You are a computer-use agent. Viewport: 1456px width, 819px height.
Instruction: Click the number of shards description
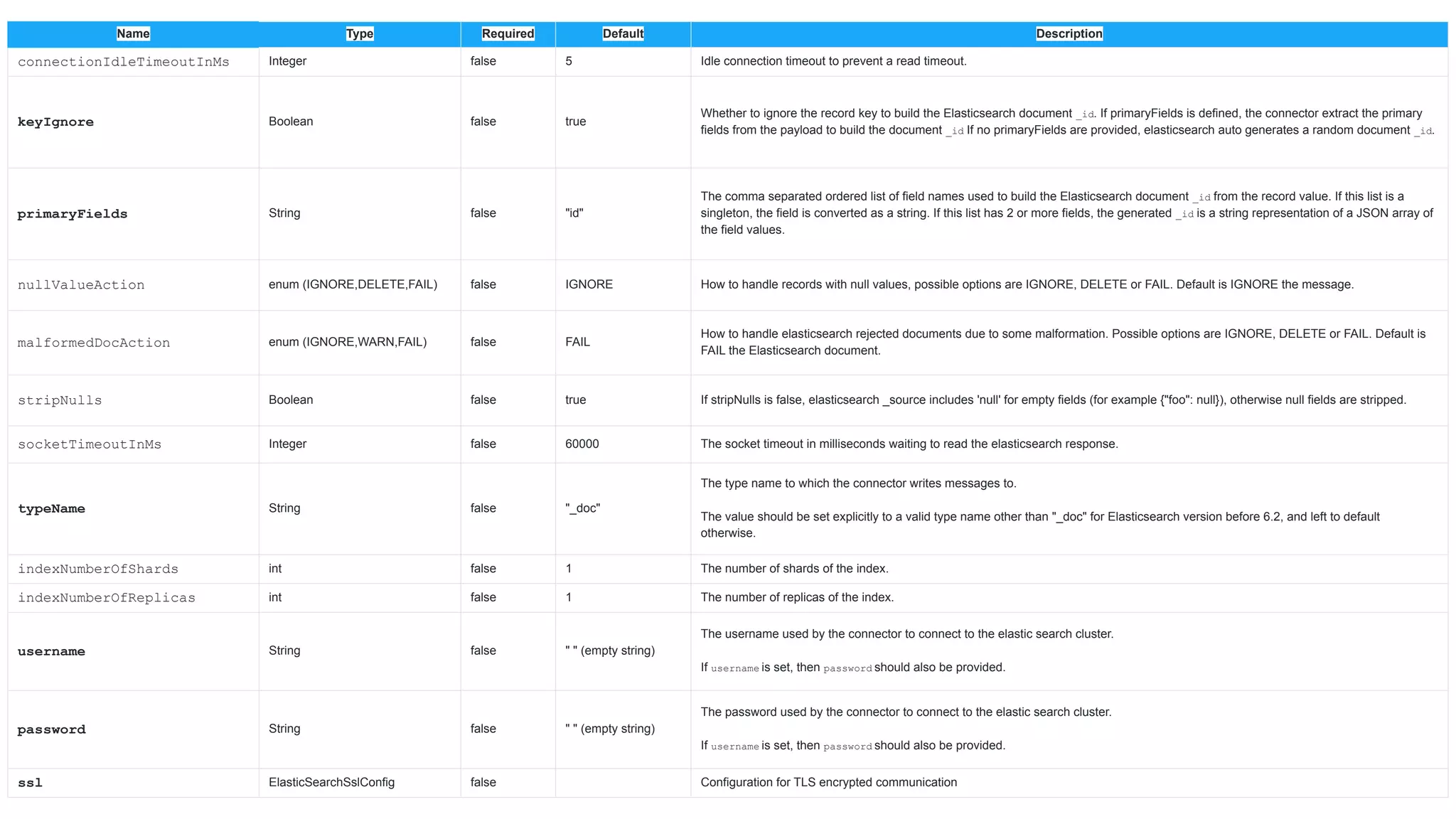[x=795, y=569]
